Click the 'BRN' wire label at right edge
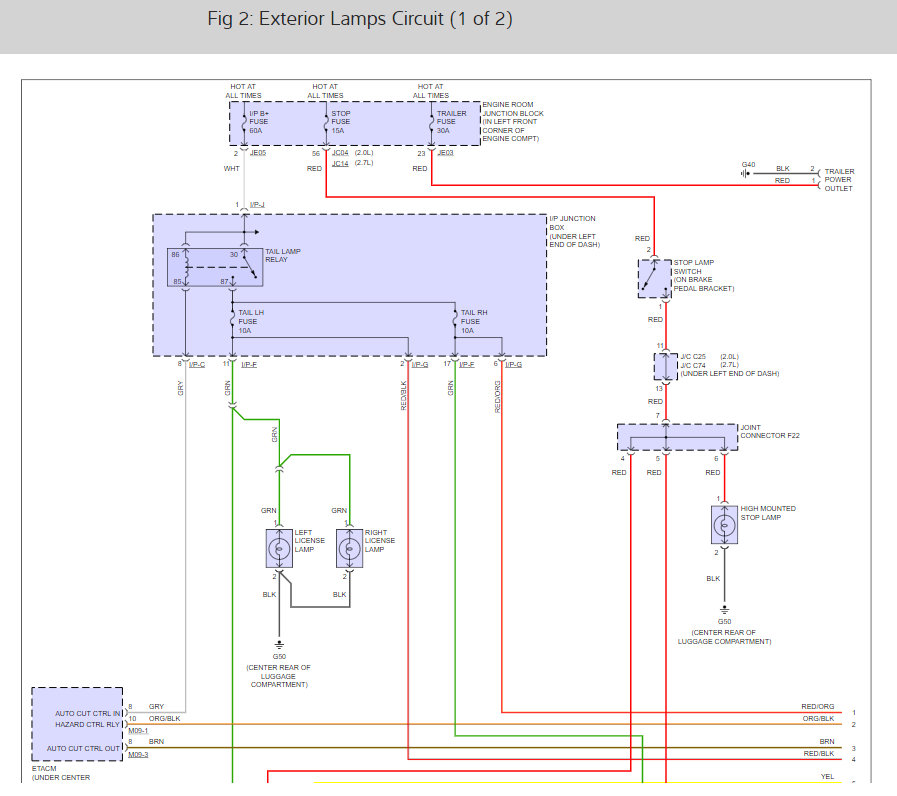897x796 pixels. [827, 742]
